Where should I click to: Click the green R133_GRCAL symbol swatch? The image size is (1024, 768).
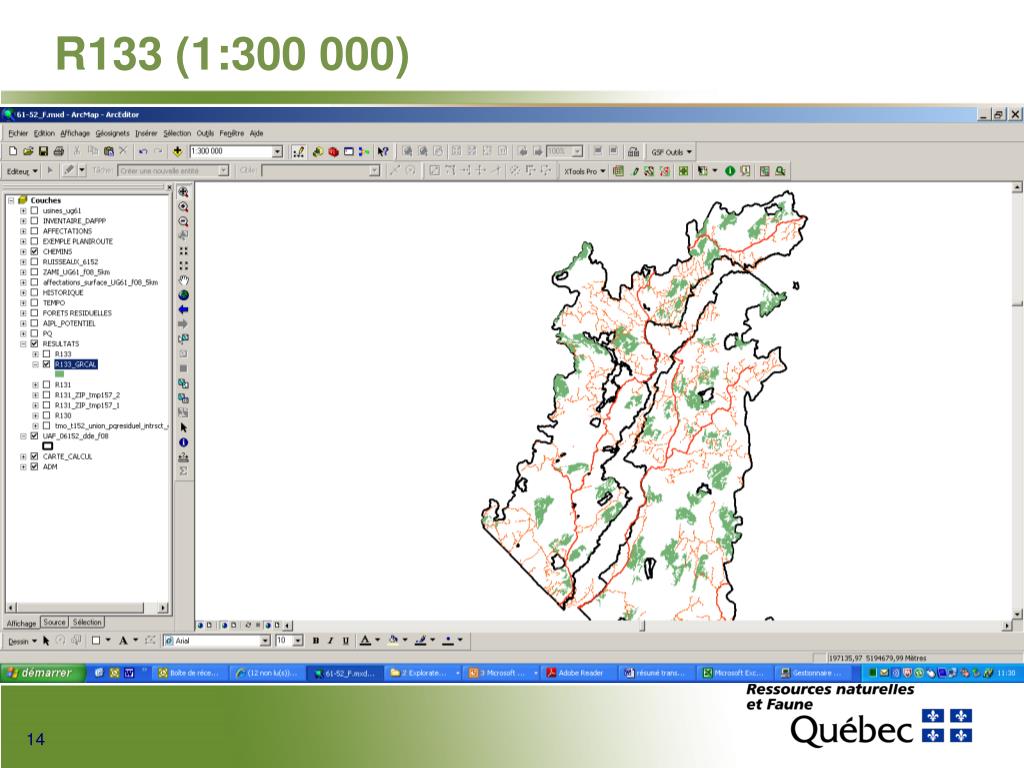tap(59, 374)
